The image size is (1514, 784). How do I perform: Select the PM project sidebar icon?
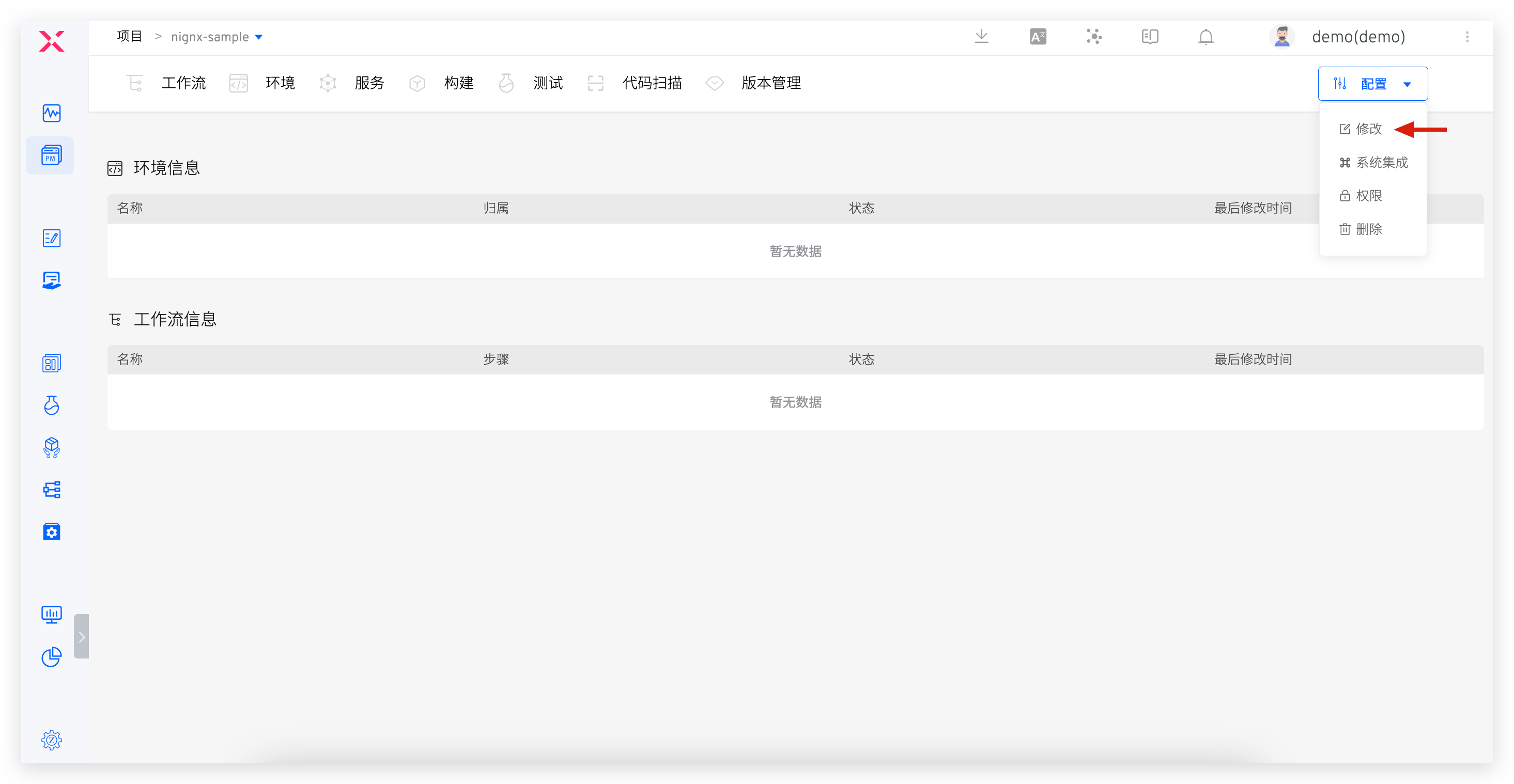point(51,155)
